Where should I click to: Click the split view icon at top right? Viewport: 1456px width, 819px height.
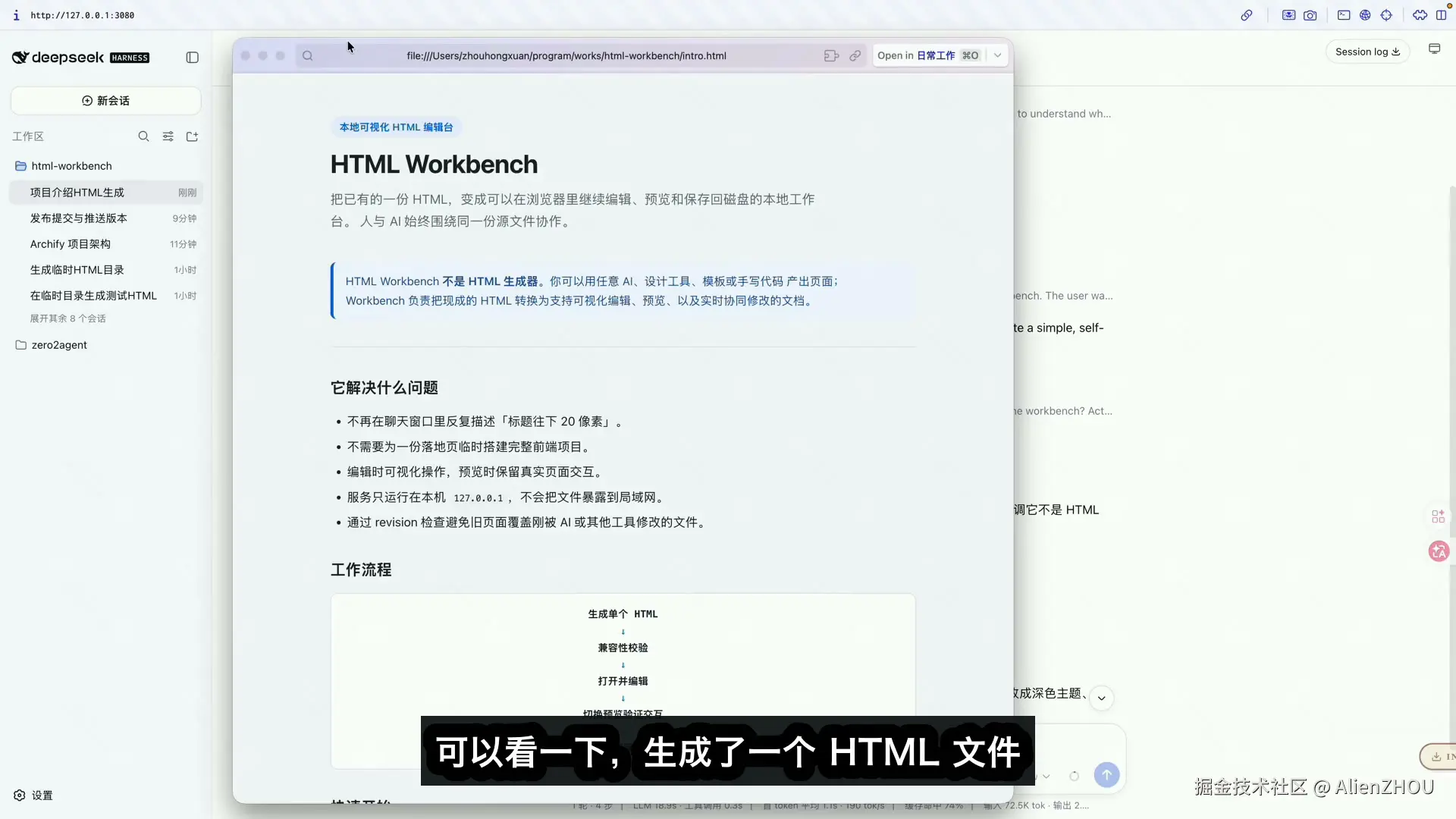click(x=1442, y=15)
